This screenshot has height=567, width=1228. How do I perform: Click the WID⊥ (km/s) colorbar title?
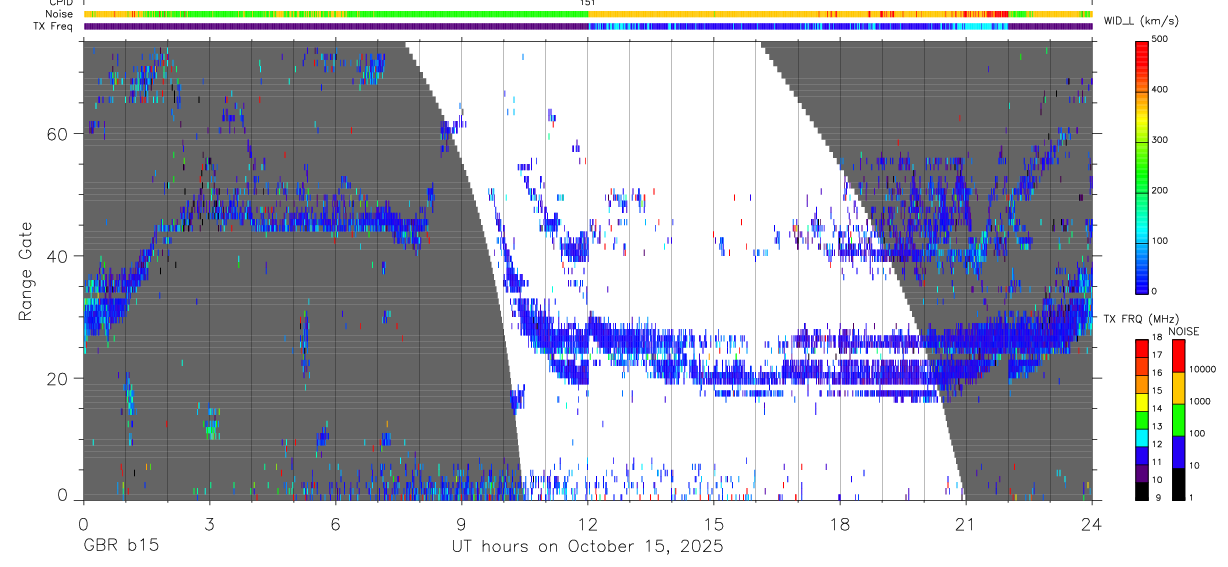tap(1139, 21)
